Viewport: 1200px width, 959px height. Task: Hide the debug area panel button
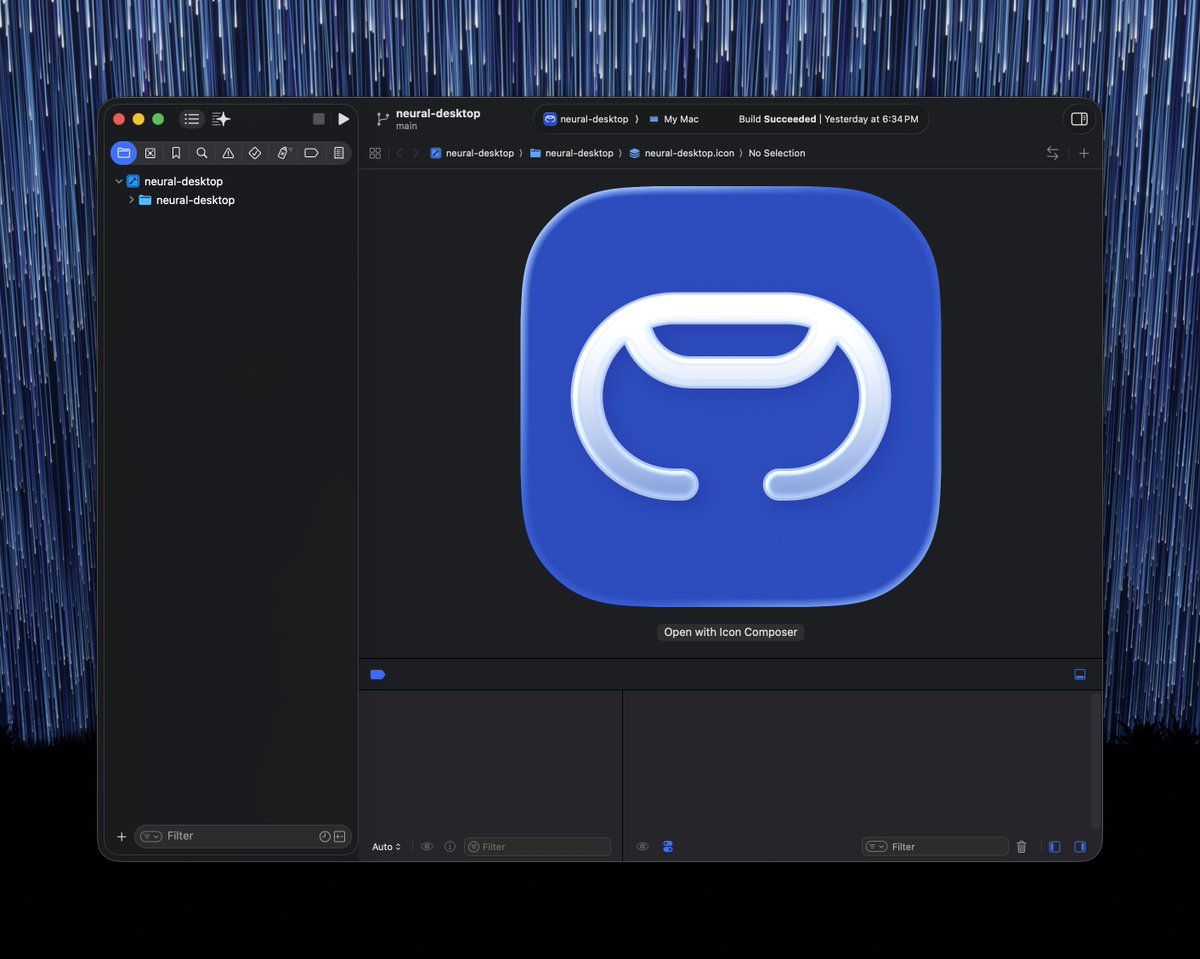click(x=1080, y=675)
